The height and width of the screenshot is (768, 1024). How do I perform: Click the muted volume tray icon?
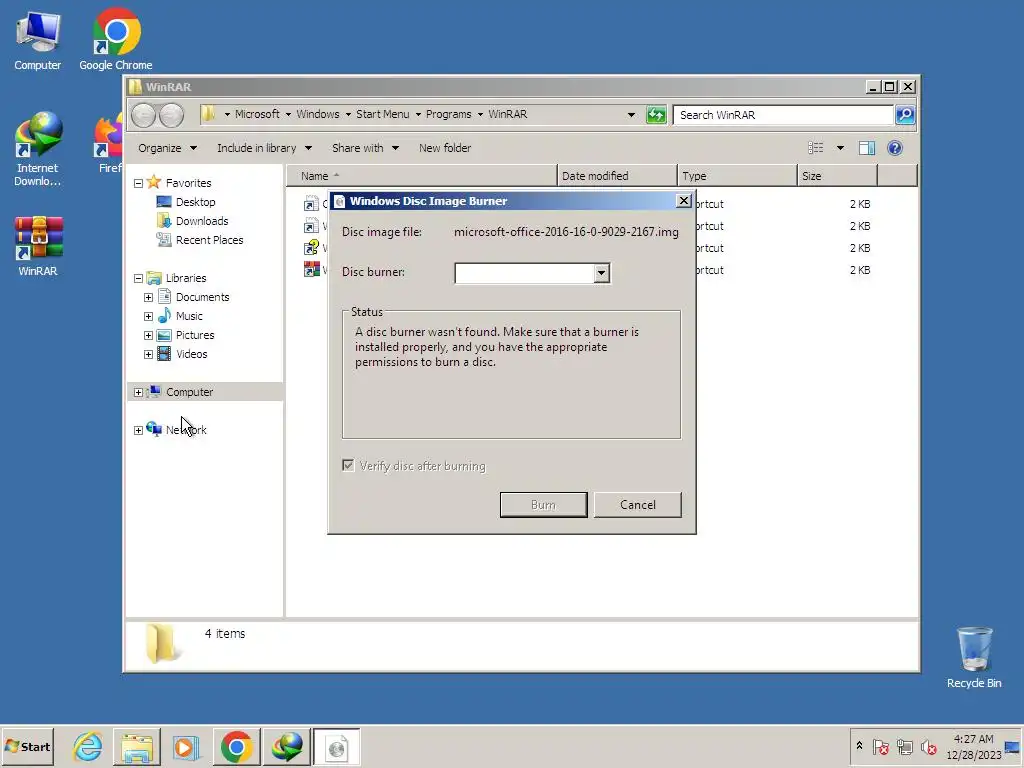928,746
